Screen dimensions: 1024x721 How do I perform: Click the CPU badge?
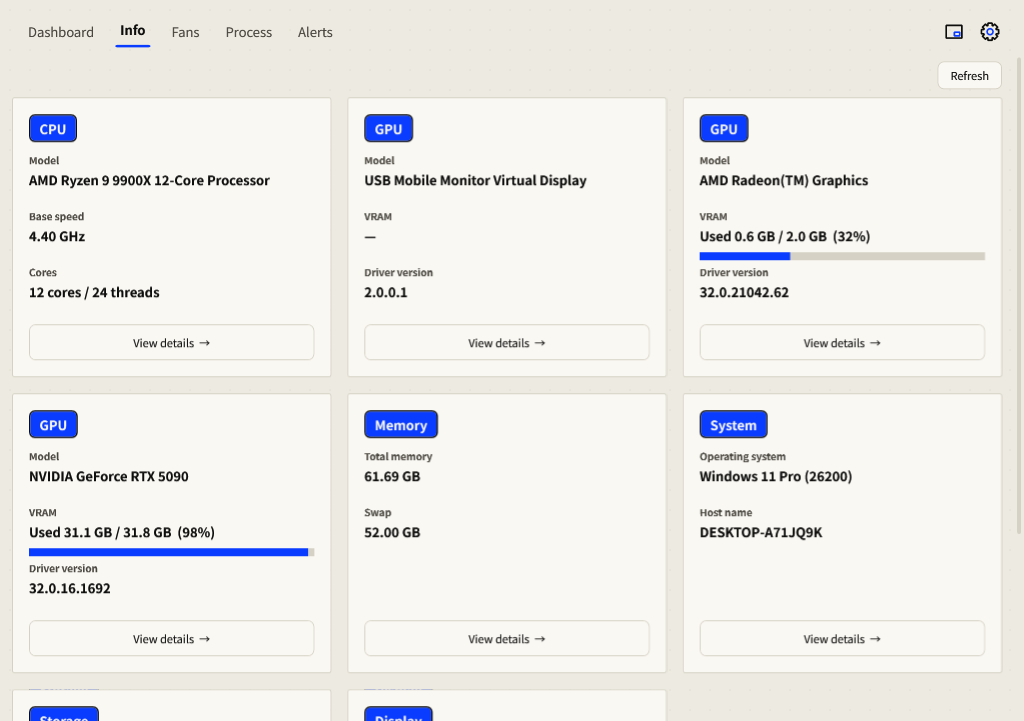coord(53,129)
